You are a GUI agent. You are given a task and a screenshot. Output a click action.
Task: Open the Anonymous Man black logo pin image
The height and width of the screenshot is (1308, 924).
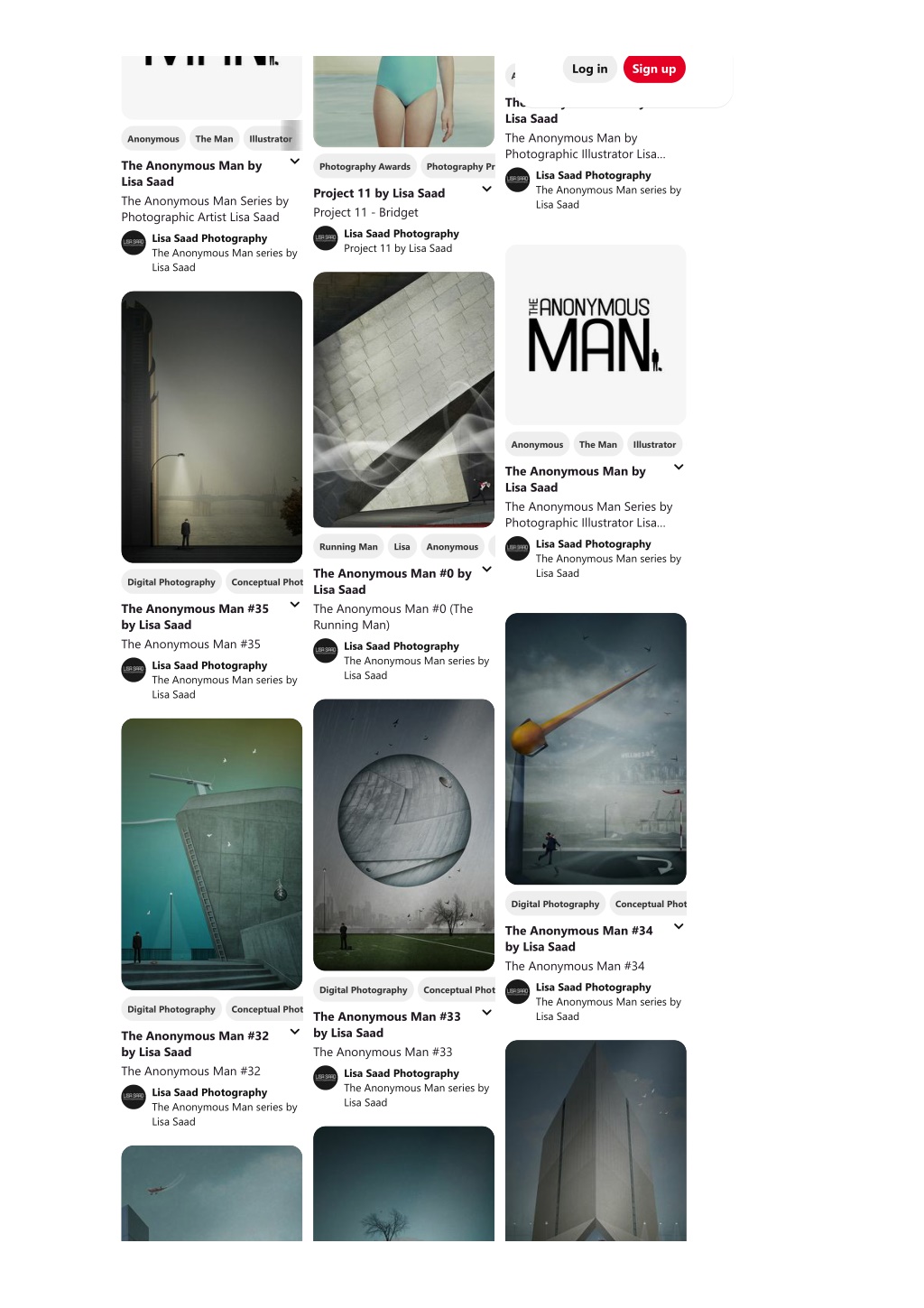(596, 335)
